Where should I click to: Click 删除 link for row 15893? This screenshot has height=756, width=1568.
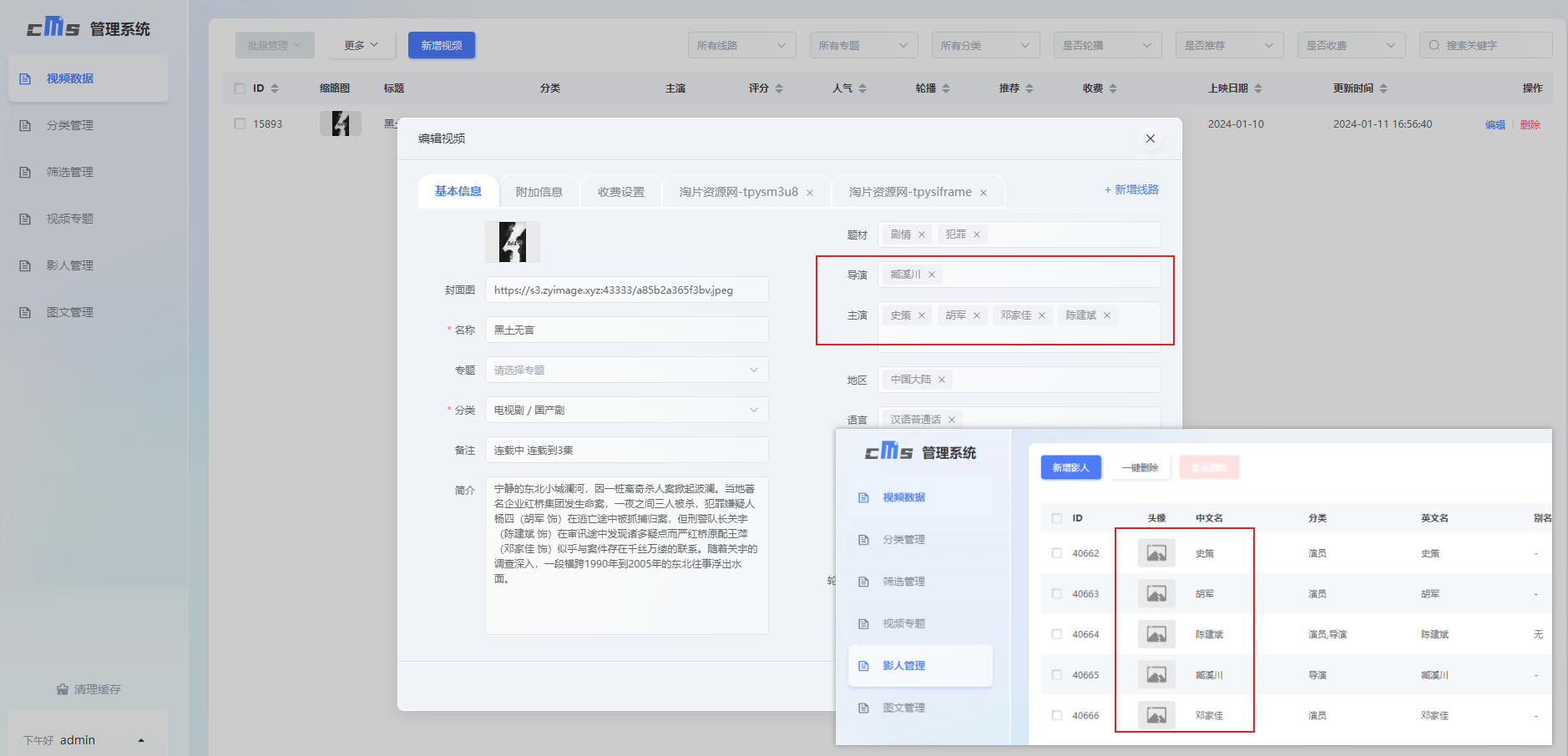[x=1530, y=124]
